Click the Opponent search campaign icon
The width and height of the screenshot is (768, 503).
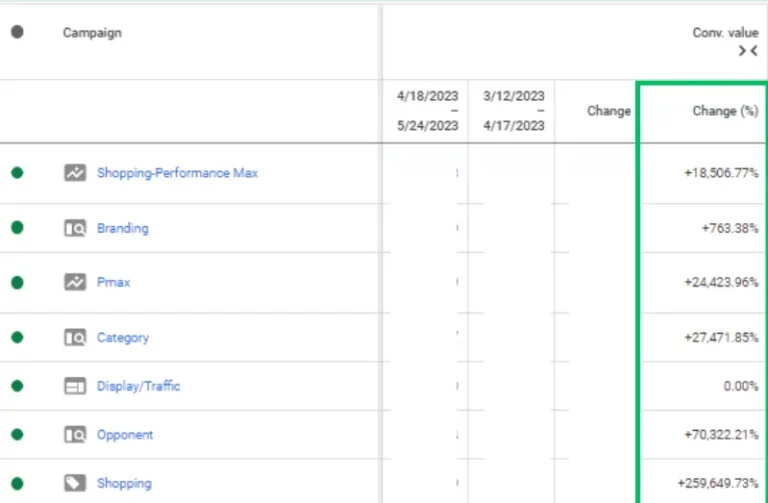75,435
